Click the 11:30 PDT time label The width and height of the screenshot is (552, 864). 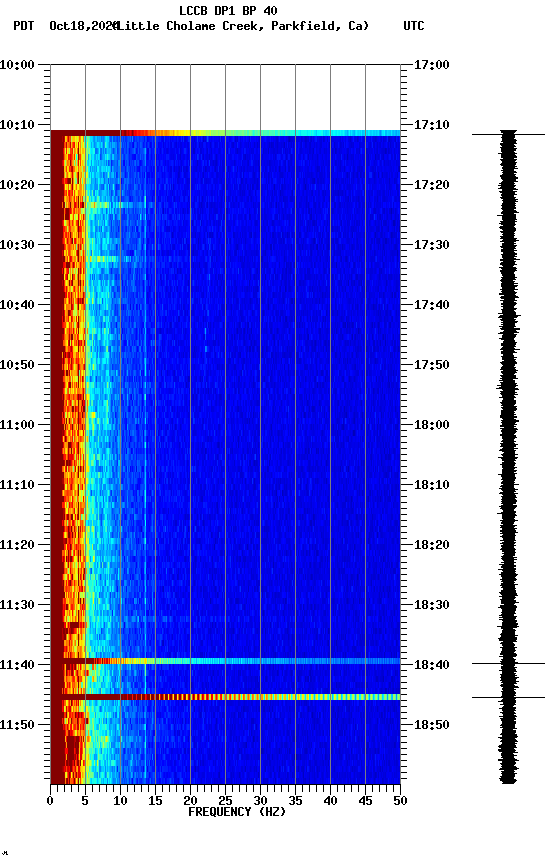17,606
